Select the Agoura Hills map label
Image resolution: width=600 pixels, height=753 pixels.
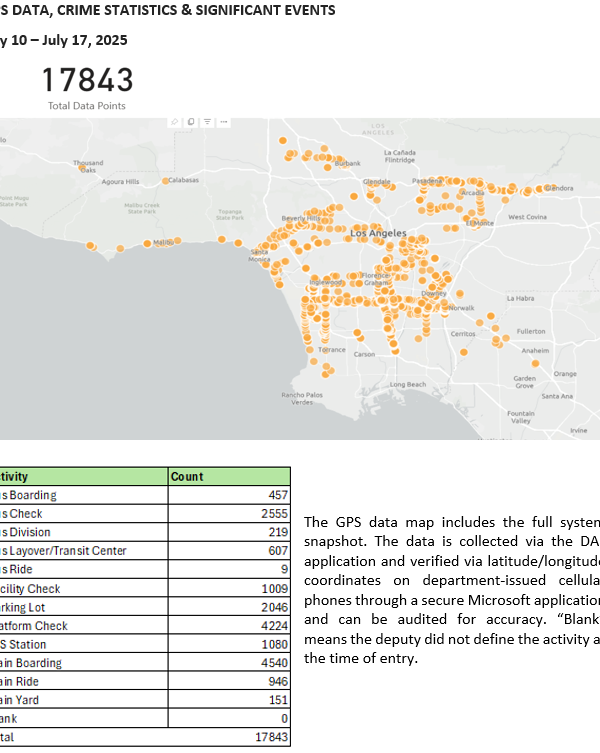[119, 182]
